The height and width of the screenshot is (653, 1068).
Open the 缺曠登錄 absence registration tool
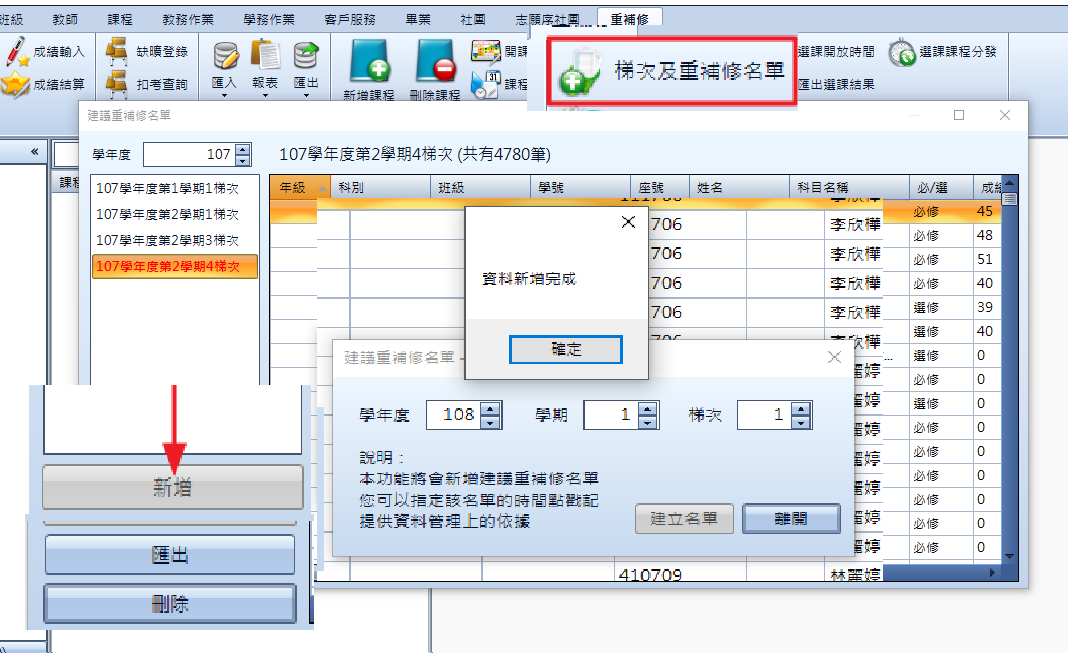tap(147, 52)
